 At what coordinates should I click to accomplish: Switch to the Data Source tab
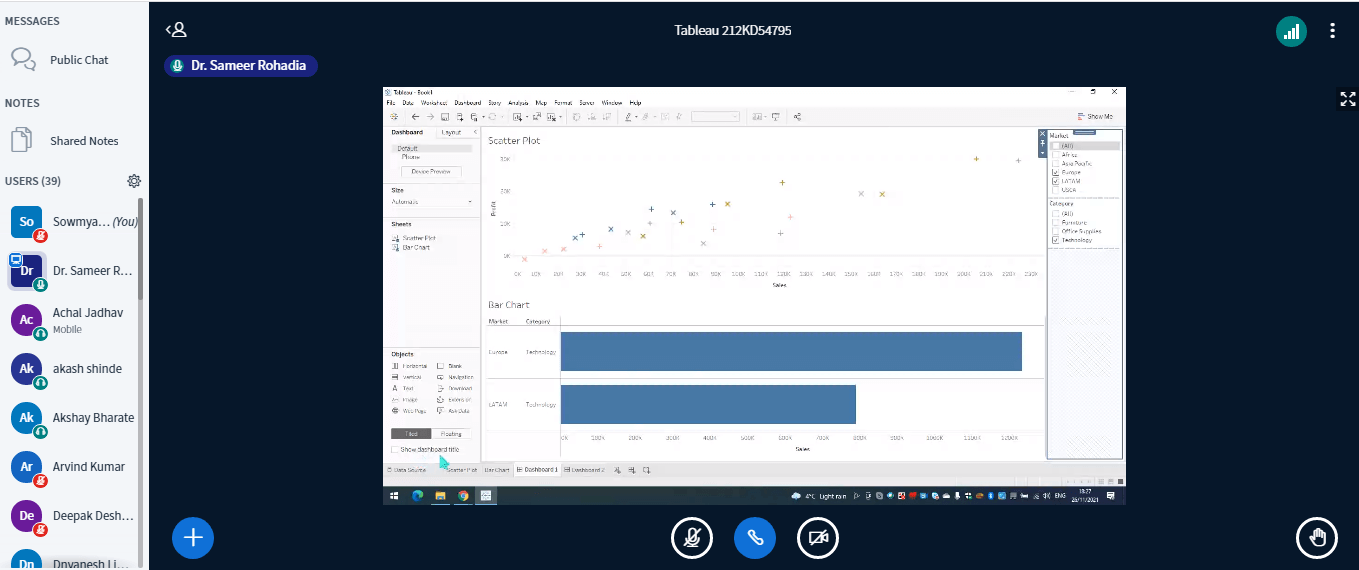(x=406, y=470)
